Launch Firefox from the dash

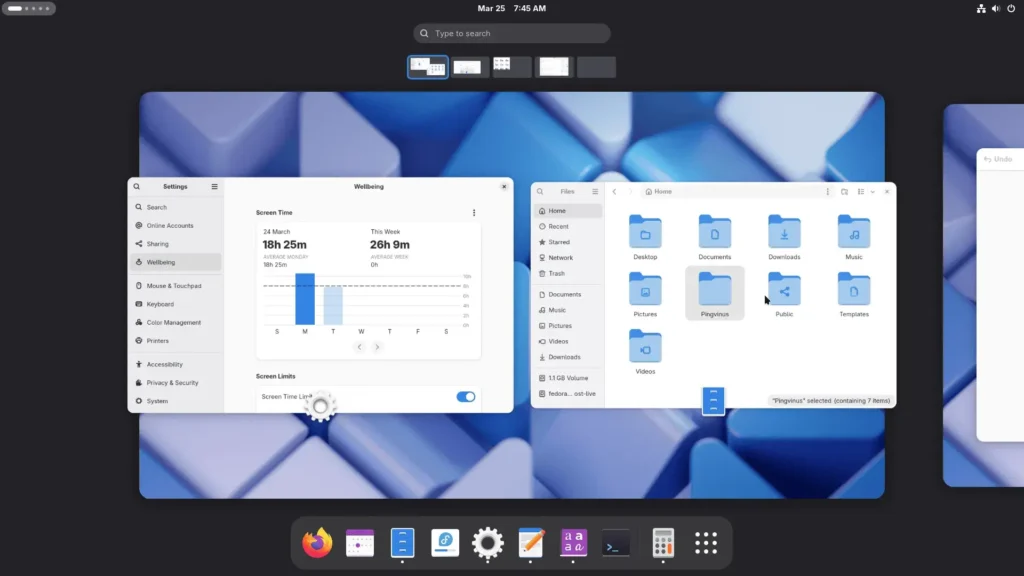pos(316,543)
